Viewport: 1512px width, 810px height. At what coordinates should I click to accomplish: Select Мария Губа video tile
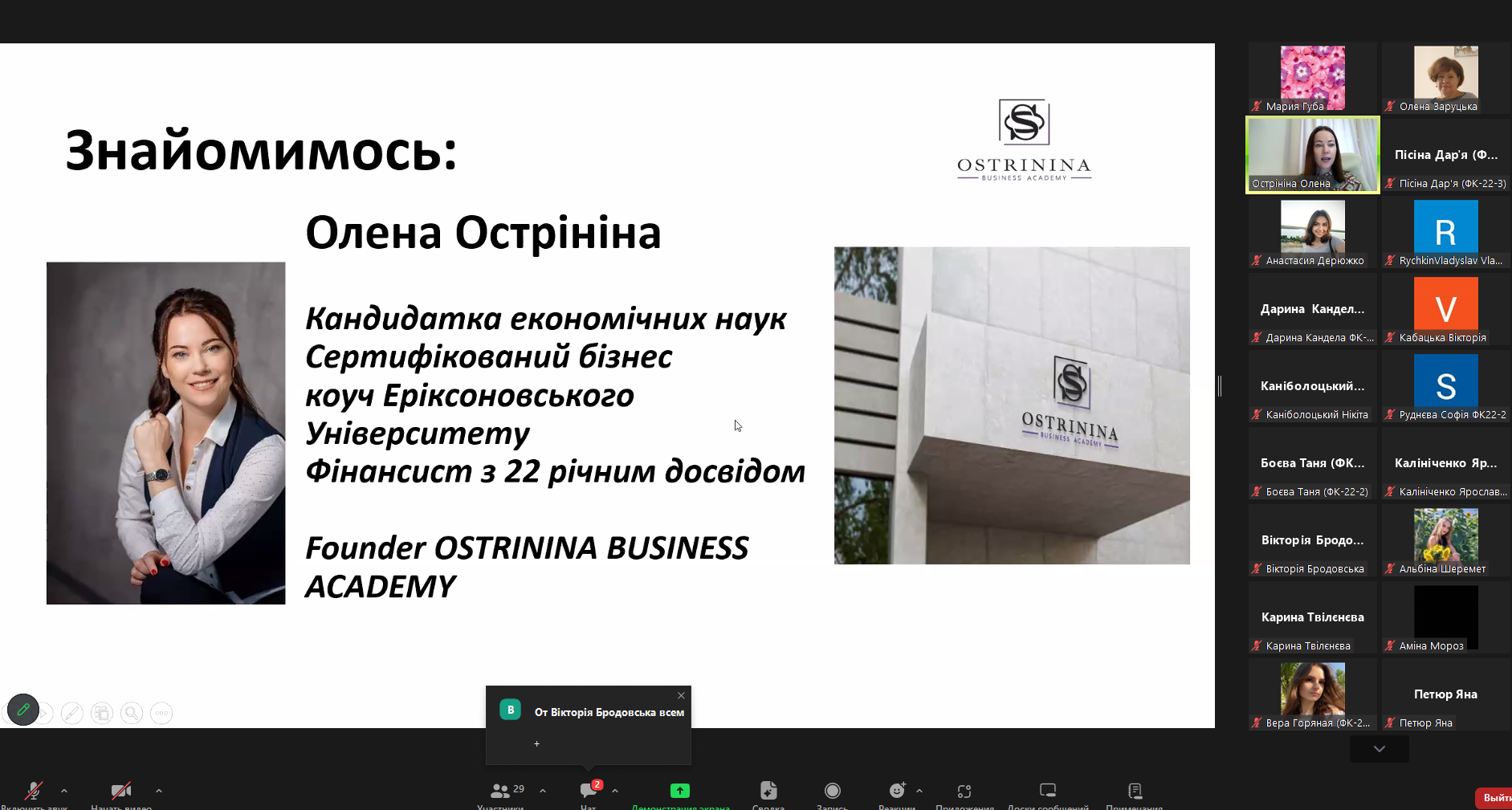(1313, 78)
